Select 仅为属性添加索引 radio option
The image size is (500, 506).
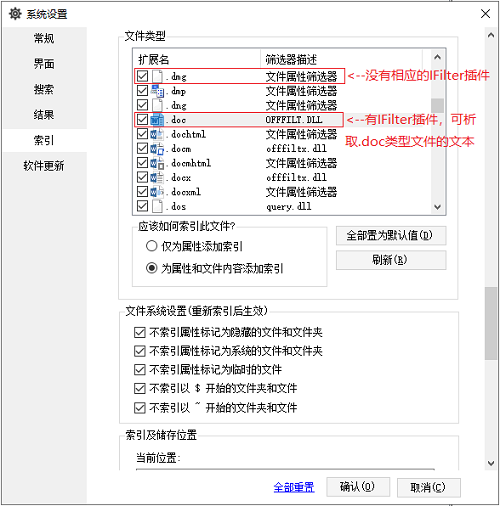(152, 246)
